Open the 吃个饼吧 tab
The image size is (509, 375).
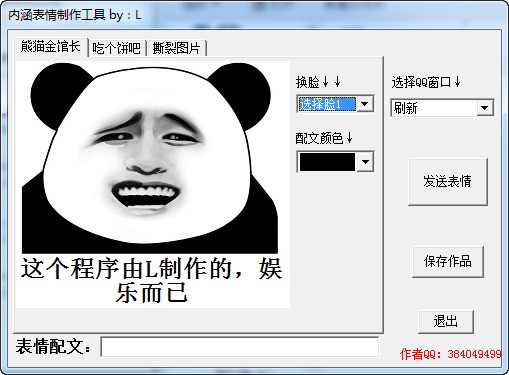[x=117, y=48]
